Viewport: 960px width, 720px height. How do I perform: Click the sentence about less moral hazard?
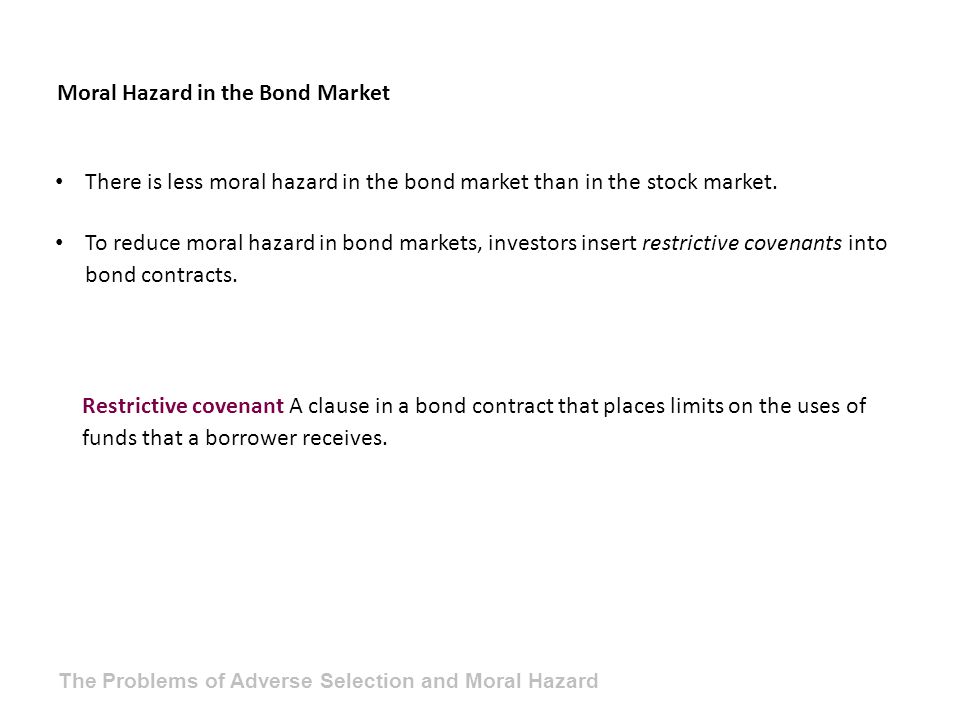431,182
